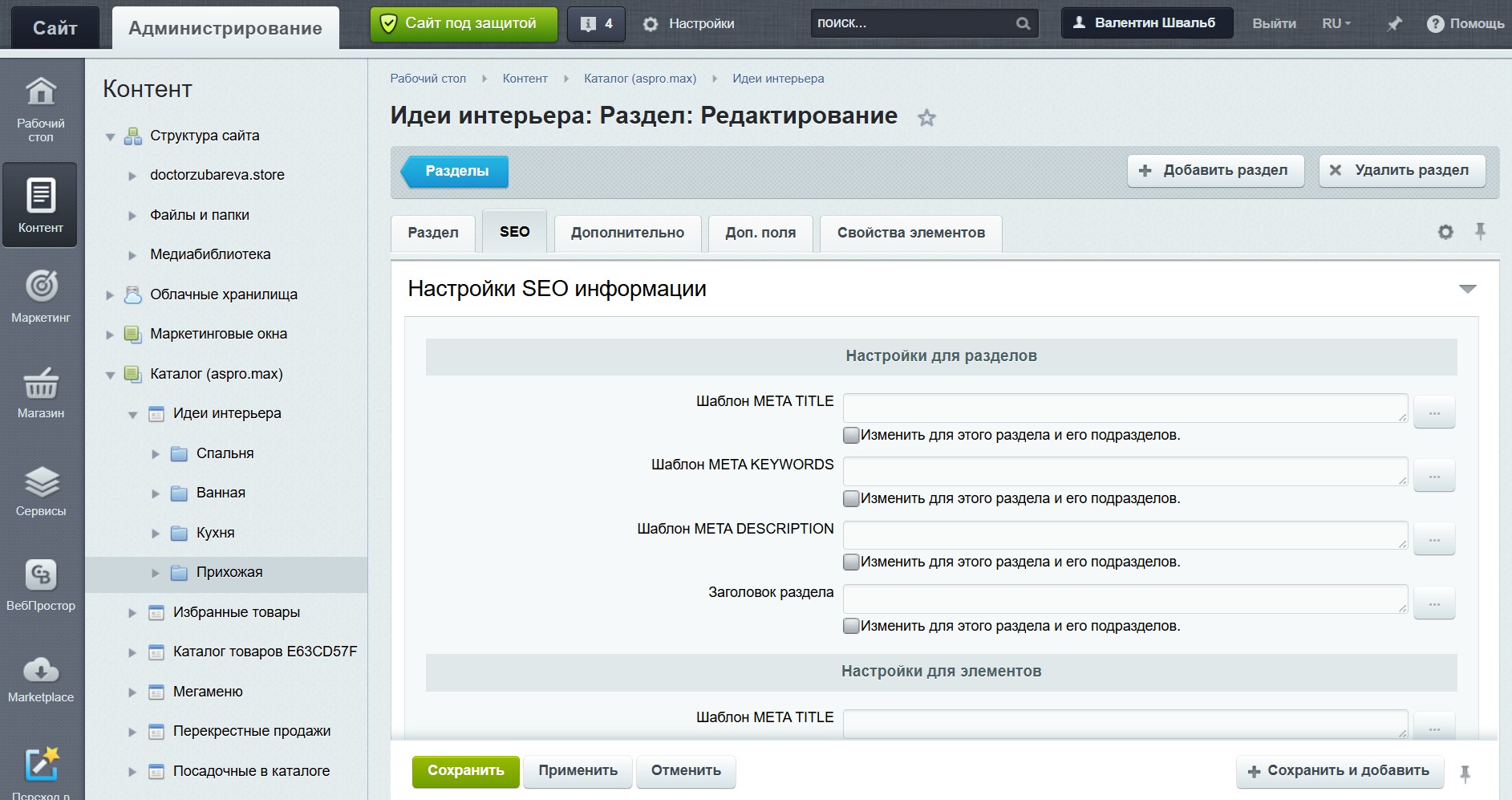The image size is (1512, 800).
Task: Add page to favorites with star icon
Action: (x=926, y=118)
